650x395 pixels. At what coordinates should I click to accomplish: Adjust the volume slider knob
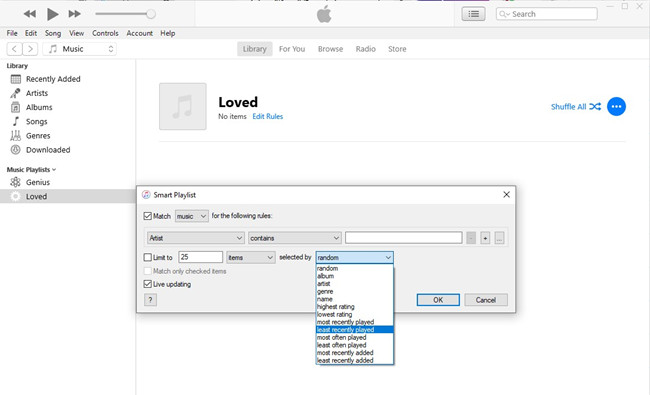[151, 14]
